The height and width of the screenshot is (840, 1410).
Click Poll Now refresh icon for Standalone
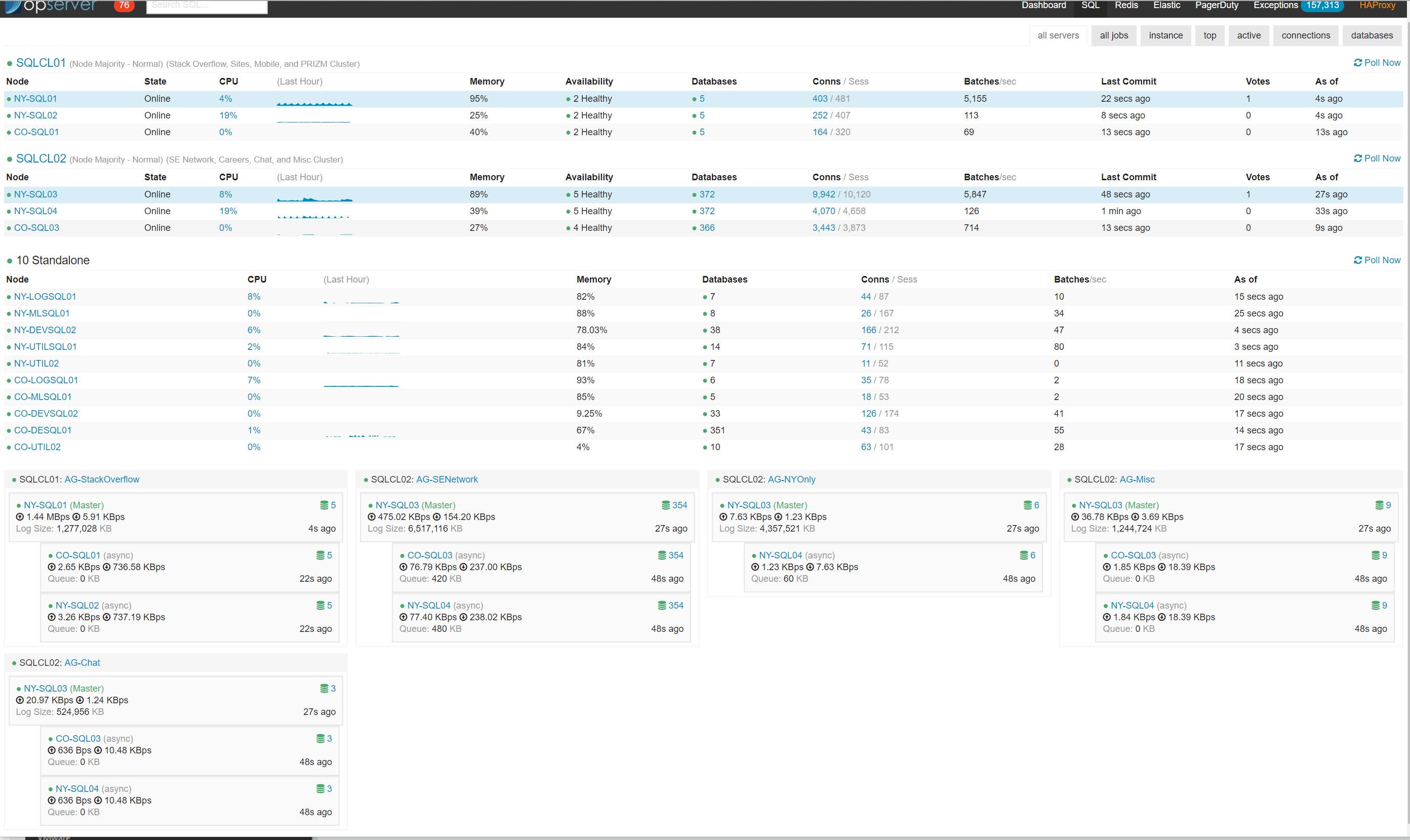pos(1357,260)
